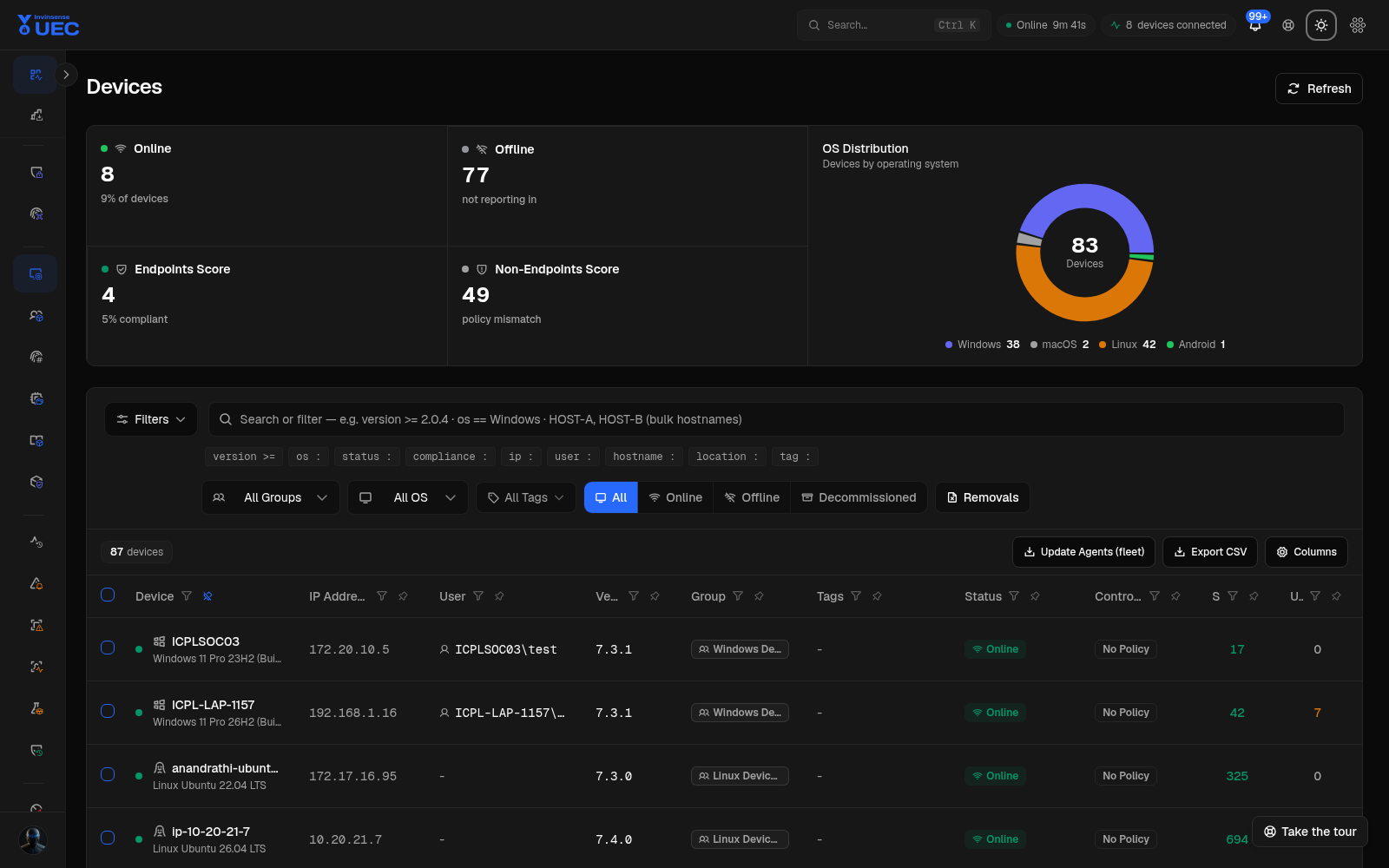Open the All Tags dropdown

point(526,497)
